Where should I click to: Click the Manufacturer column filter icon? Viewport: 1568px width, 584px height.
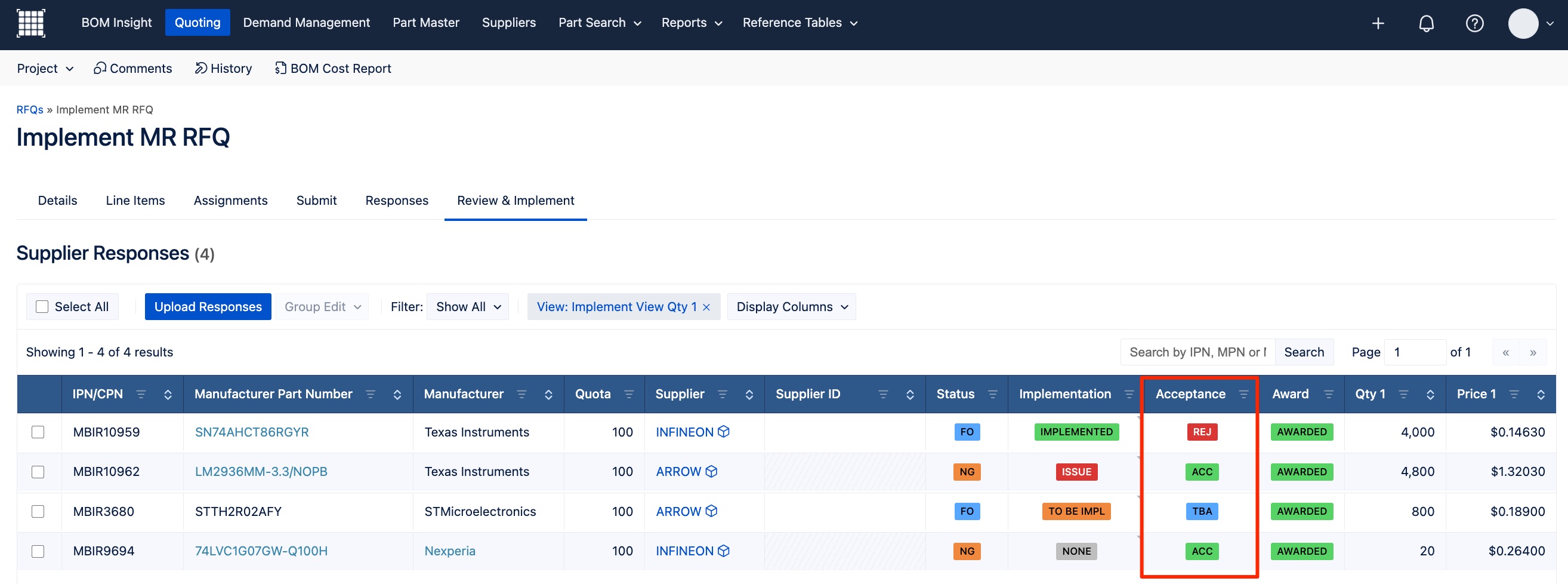point(521,394)
